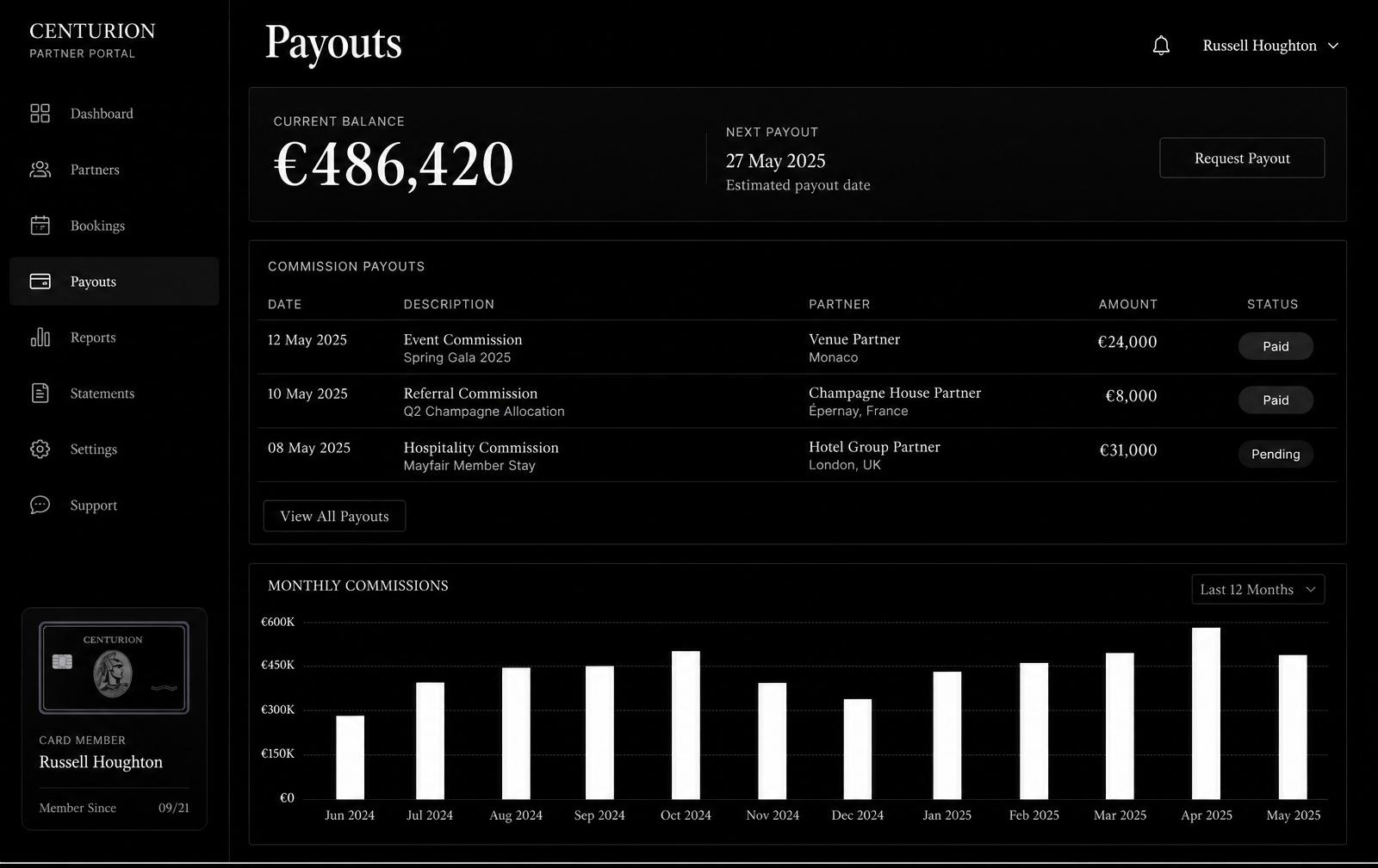Click the Request Payout button
The width and height of the screenshot is (1378, 868).
pyautogui.click(x=1242, y=158)
